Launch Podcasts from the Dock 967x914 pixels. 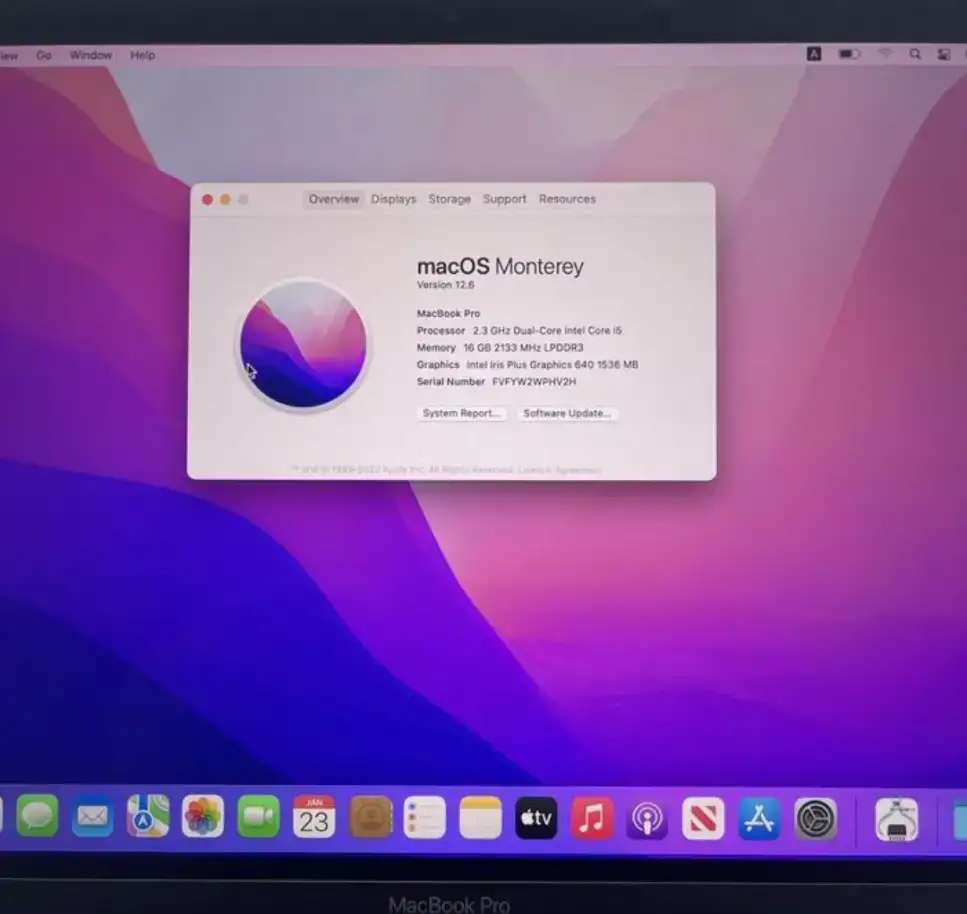click(647, 819)
